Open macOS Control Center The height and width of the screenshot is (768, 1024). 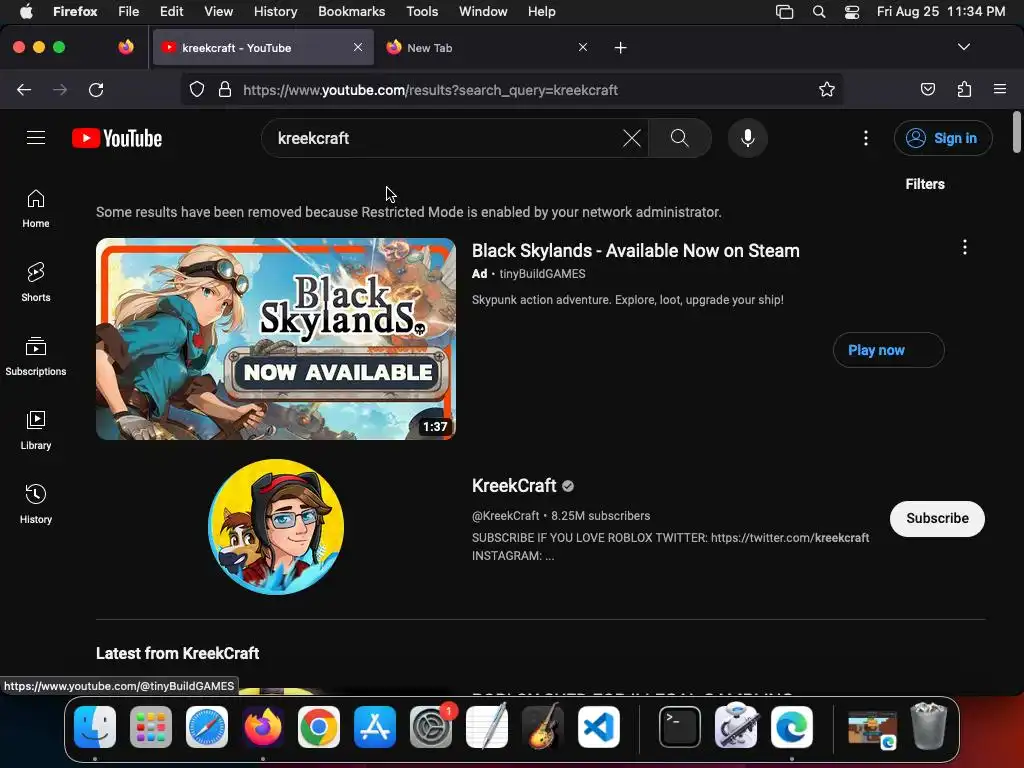click(852, 12)
